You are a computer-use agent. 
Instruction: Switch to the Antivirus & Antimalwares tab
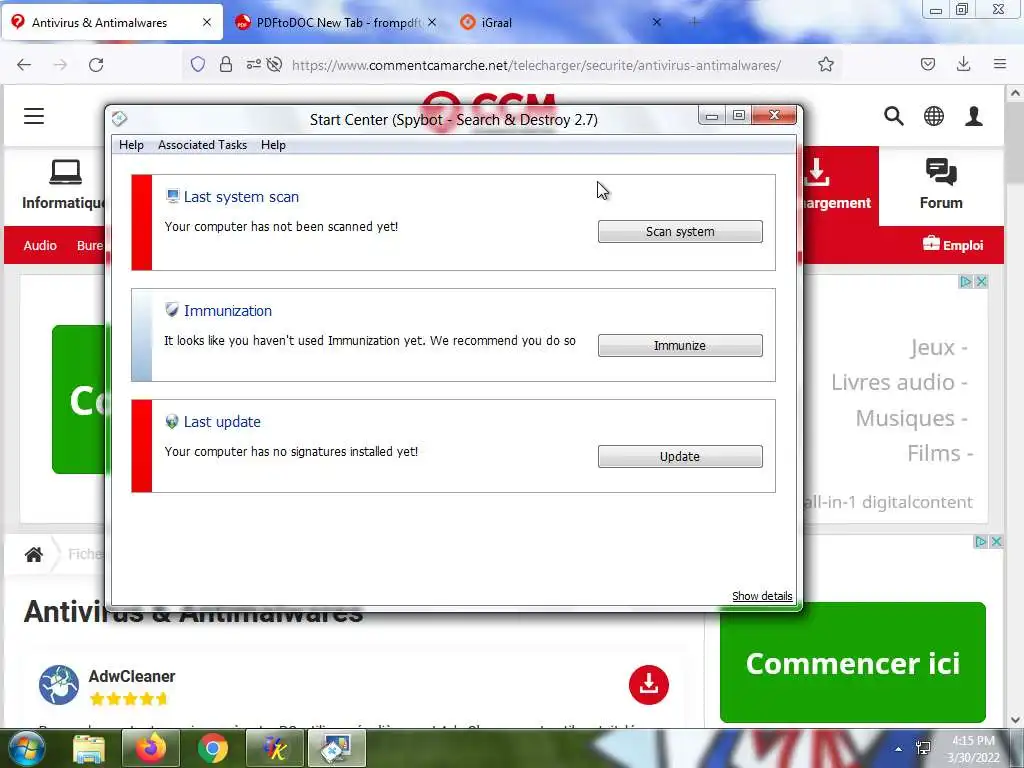(113, 22)
